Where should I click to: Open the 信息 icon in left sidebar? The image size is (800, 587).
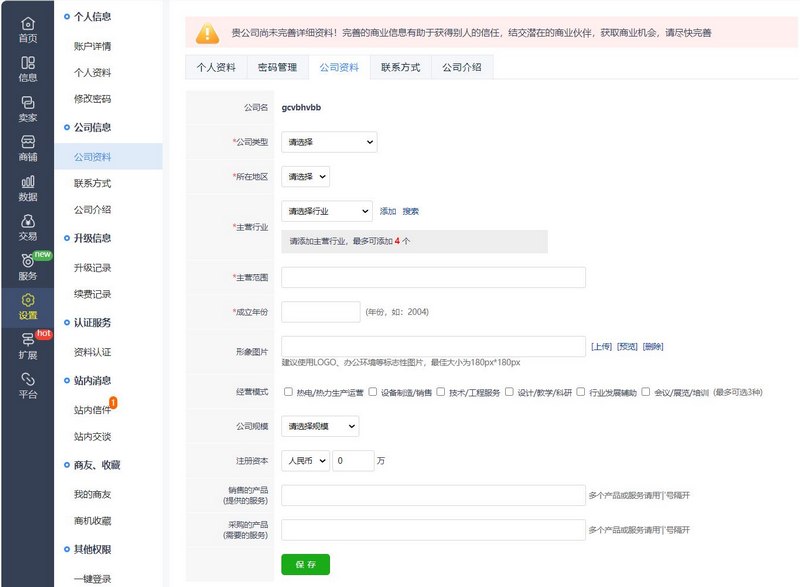(x=27, y=63)
